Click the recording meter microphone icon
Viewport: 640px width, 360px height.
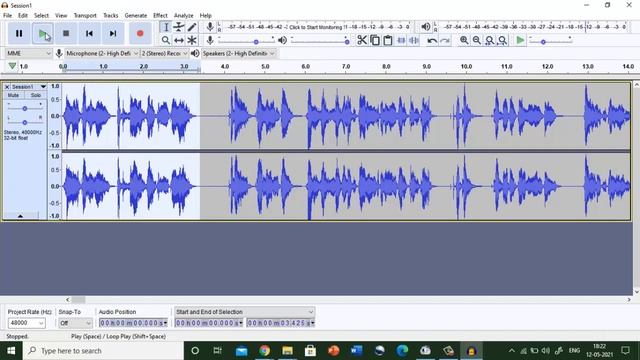[x=210, y=27]
